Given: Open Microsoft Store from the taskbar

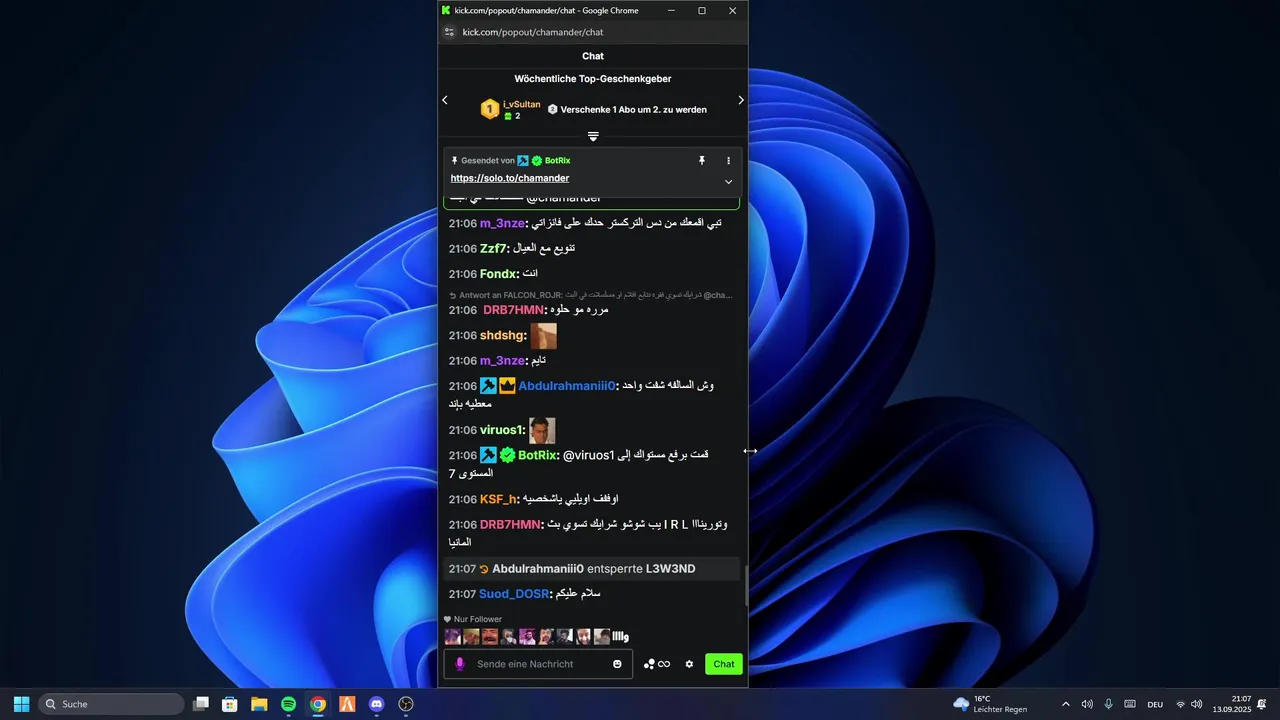Looking at the screenshot, I should [x=230, y=704].
